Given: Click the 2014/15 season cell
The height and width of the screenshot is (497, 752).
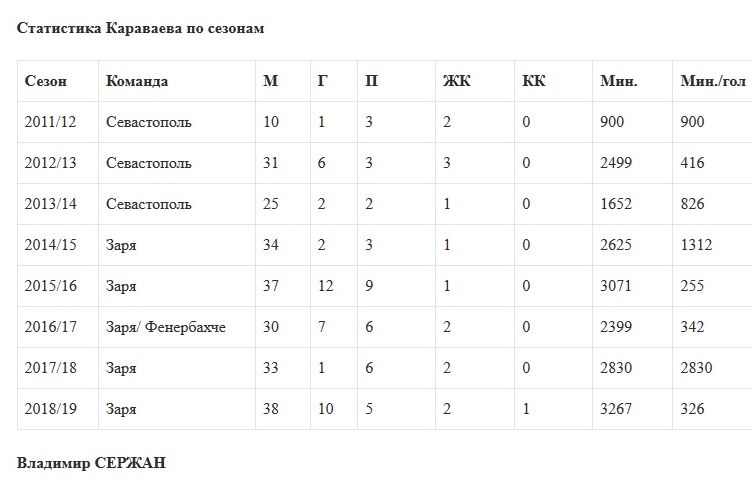Looking at the screenshot, I should 50,245.
